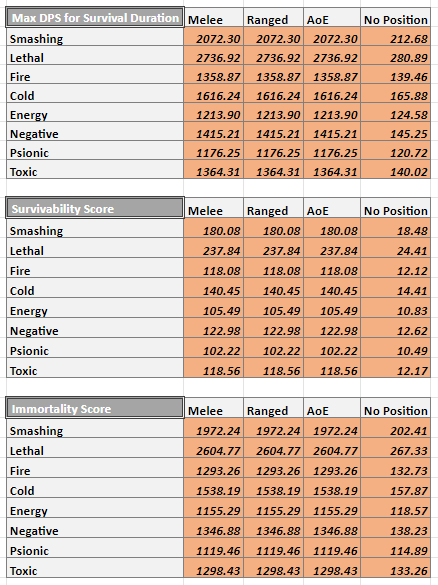Select the Toxic Melee cell showing 1364.31
The height and width of the screenshot is (585, 438).
click(213, 171)
